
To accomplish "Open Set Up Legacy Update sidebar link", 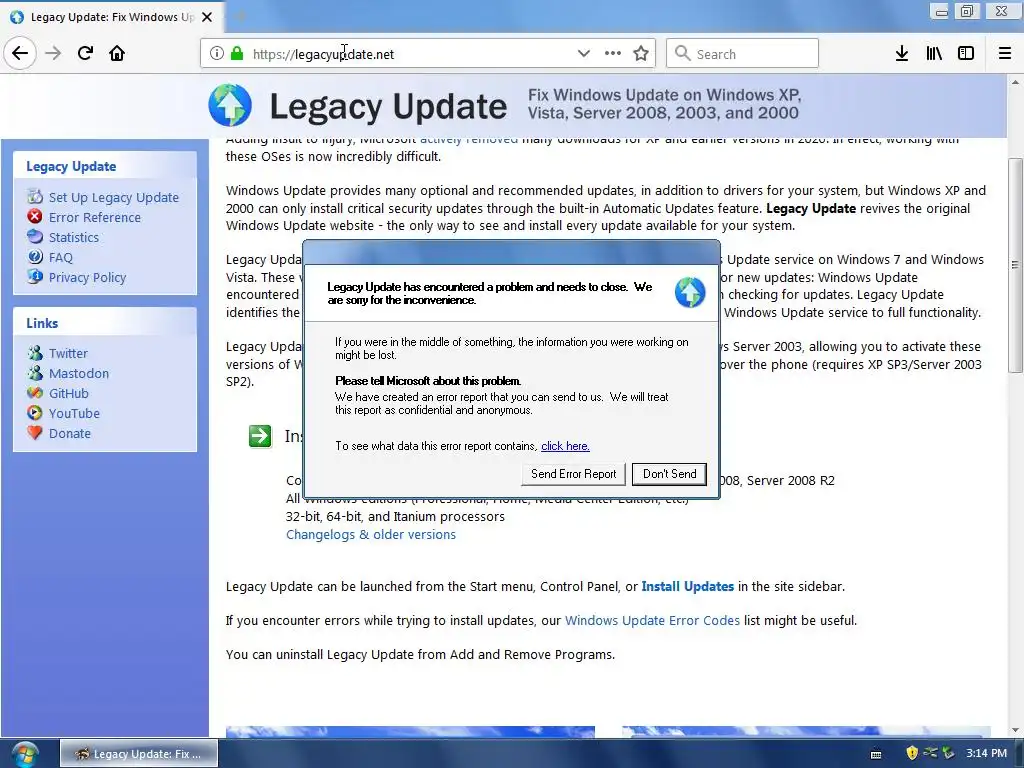I will click(x=114, y=197).
